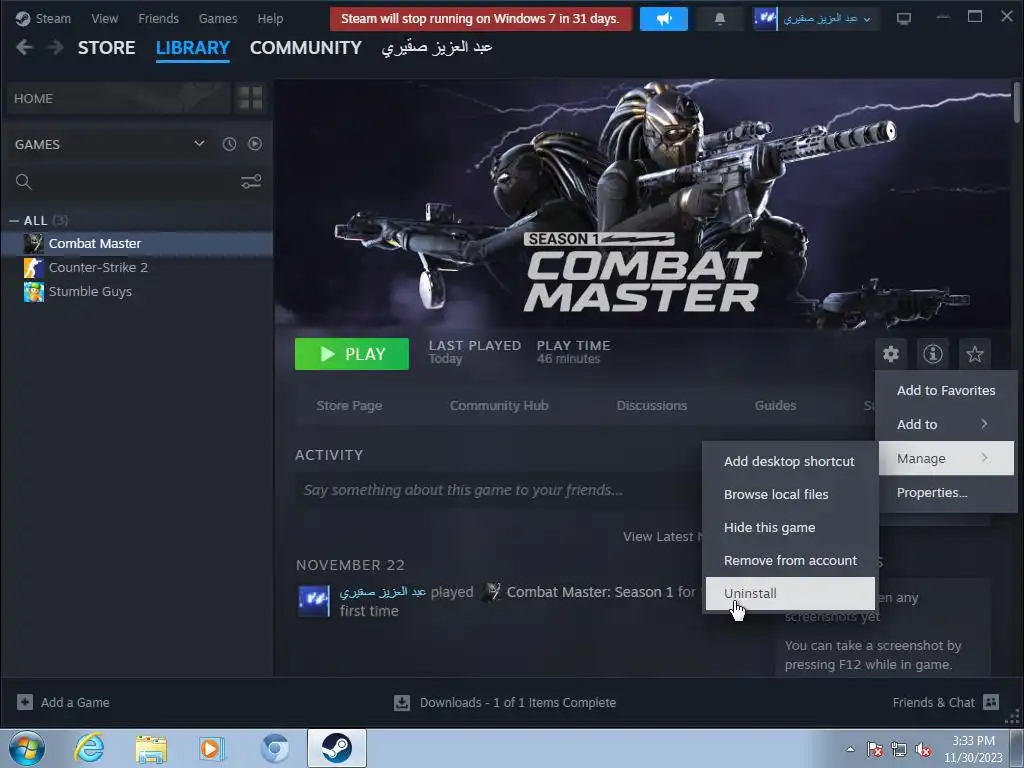Image resolution: width=1024 pixels, height=768 pixels.
Task: Click the taskbar clock and date
Action: [973, 749]
